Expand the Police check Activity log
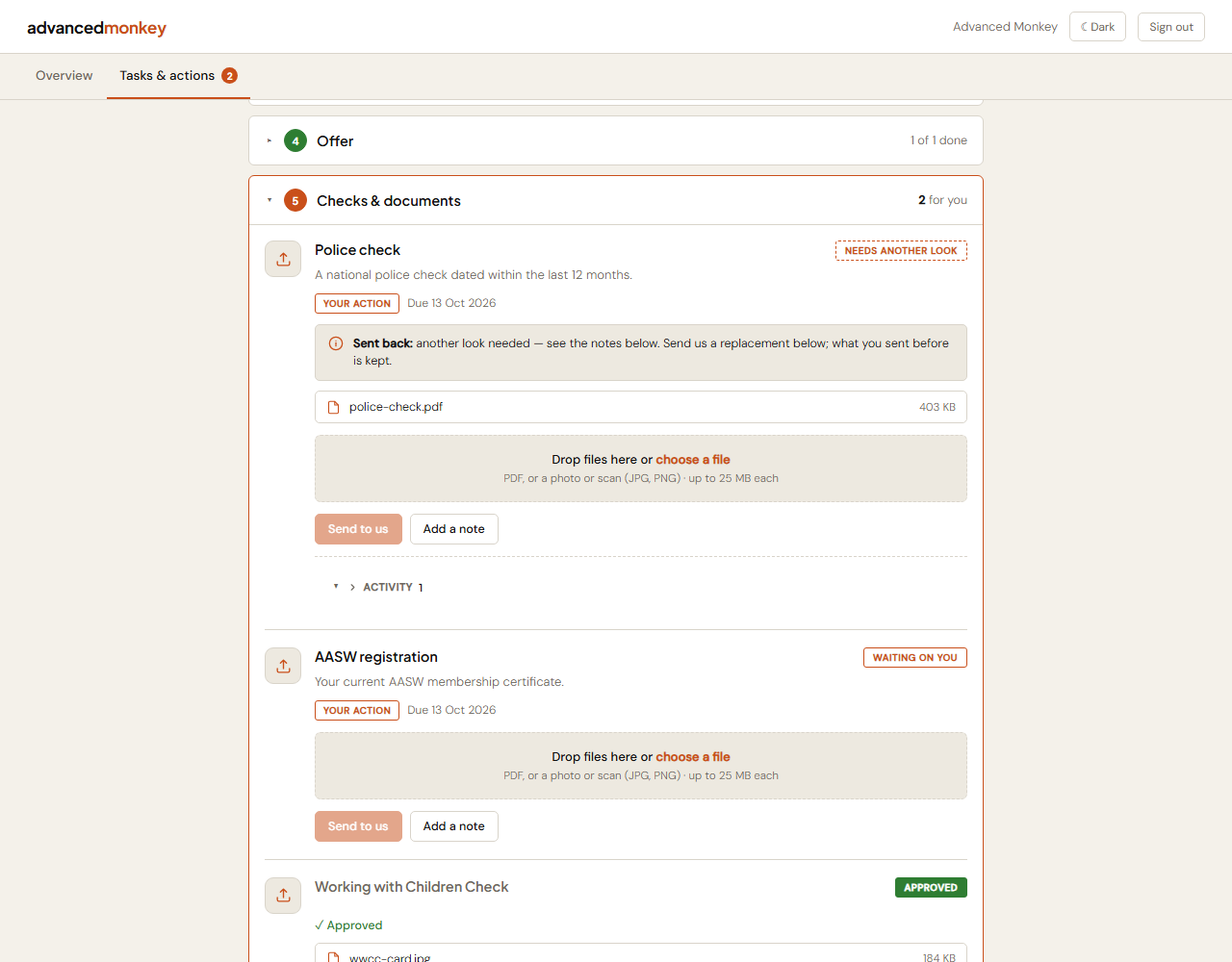The height and width of the screenshot is (962, 1232). (x=388, y=587)
